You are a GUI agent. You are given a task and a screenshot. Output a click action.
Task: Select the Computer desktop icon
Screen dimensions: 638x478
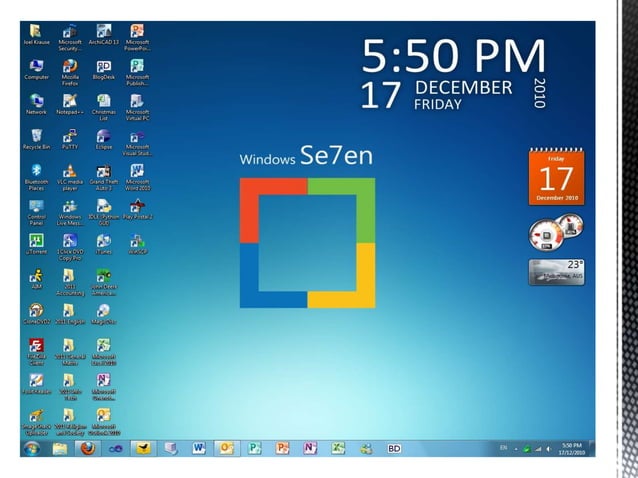click(x=36, y=70)
